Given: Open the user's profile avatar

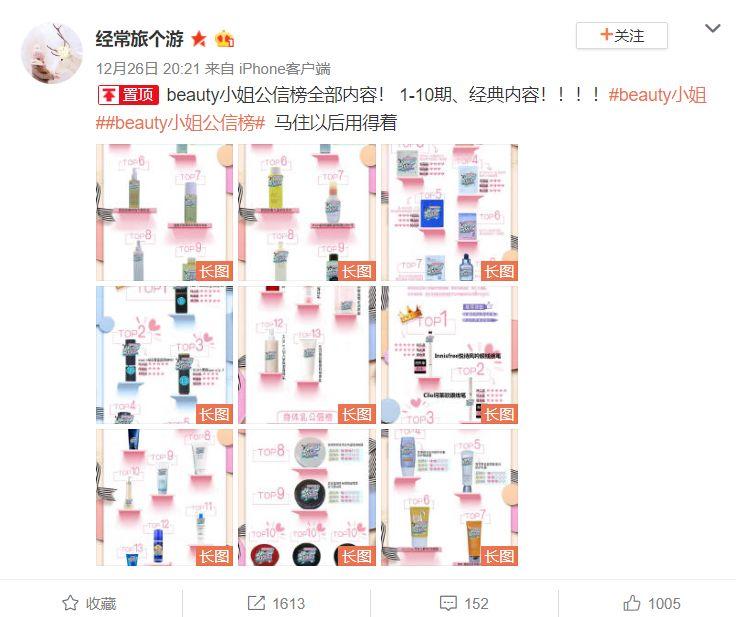Looking at the screenshot, I should click(x=52, y=53).
